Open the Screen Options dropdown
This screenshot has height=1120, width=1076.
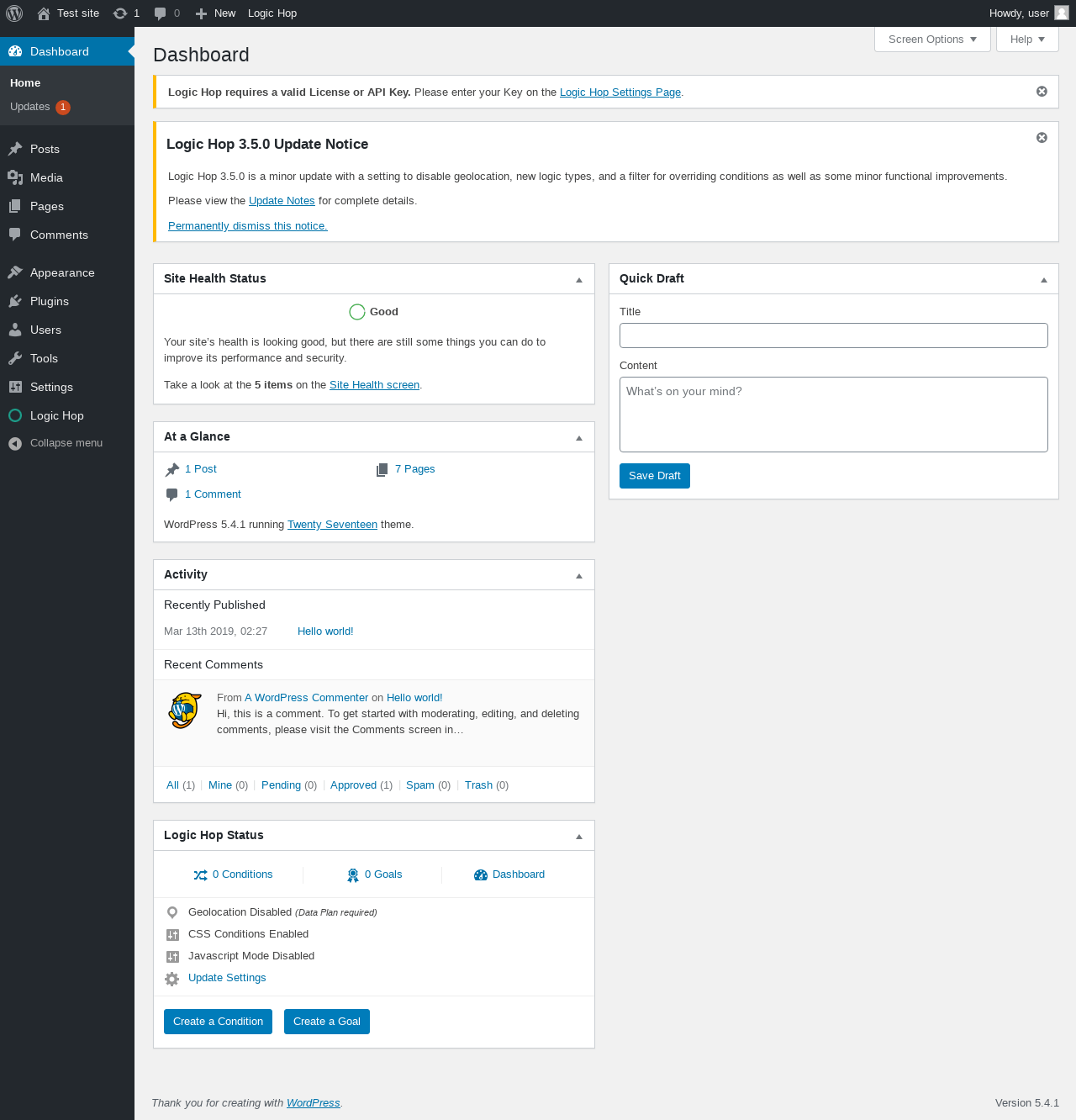(x=932, y=40)
